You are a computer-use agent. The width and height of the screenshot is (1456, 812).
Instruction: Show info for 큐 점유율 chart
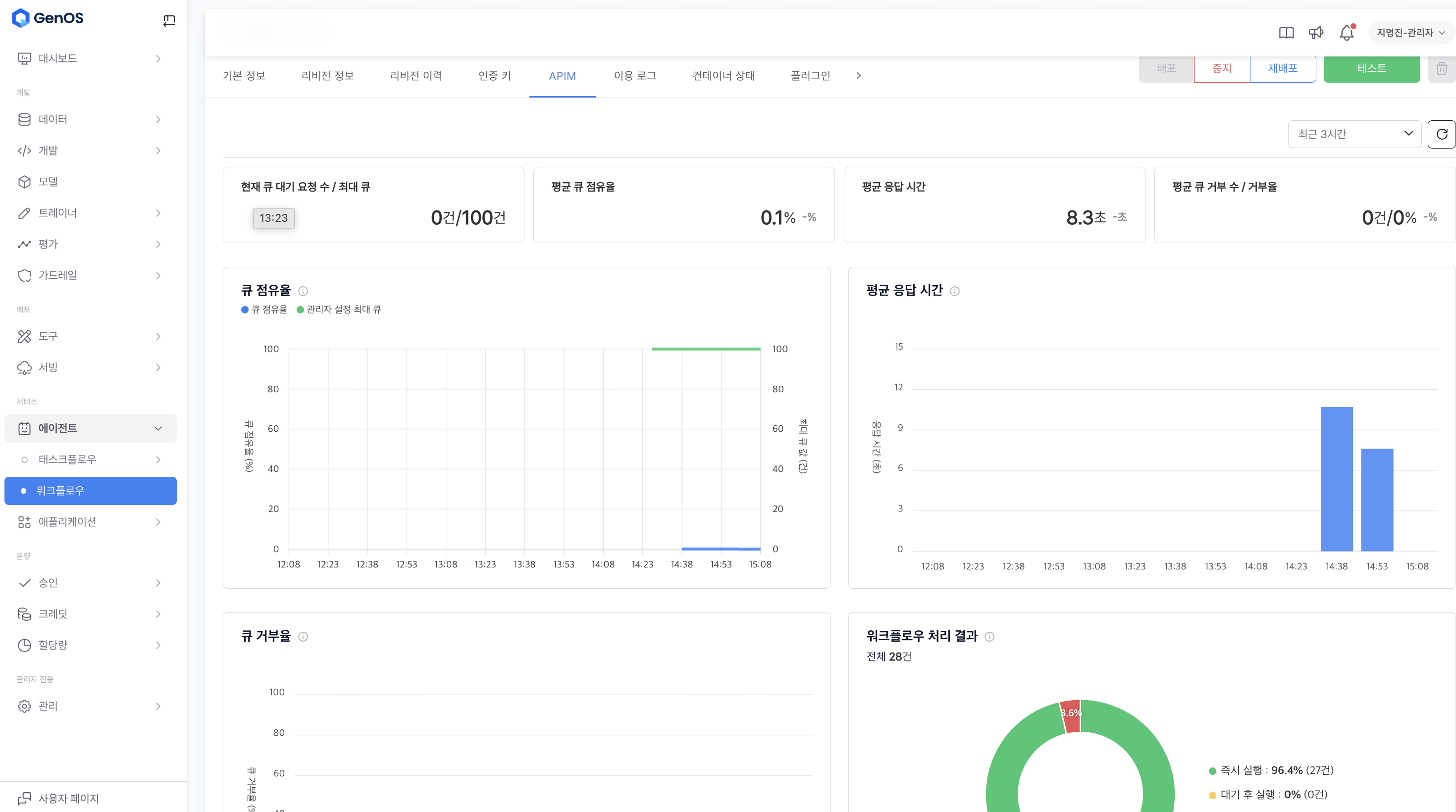point(303,291)
